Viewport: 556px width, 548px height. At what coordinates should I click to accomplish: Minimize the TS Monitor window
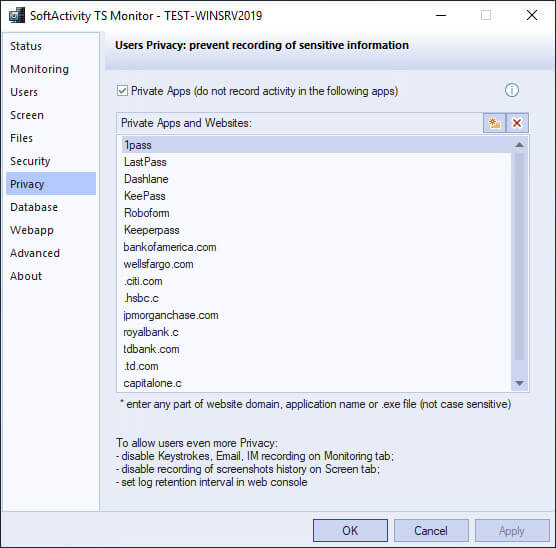pyautogui.click(x=441, y=16)
